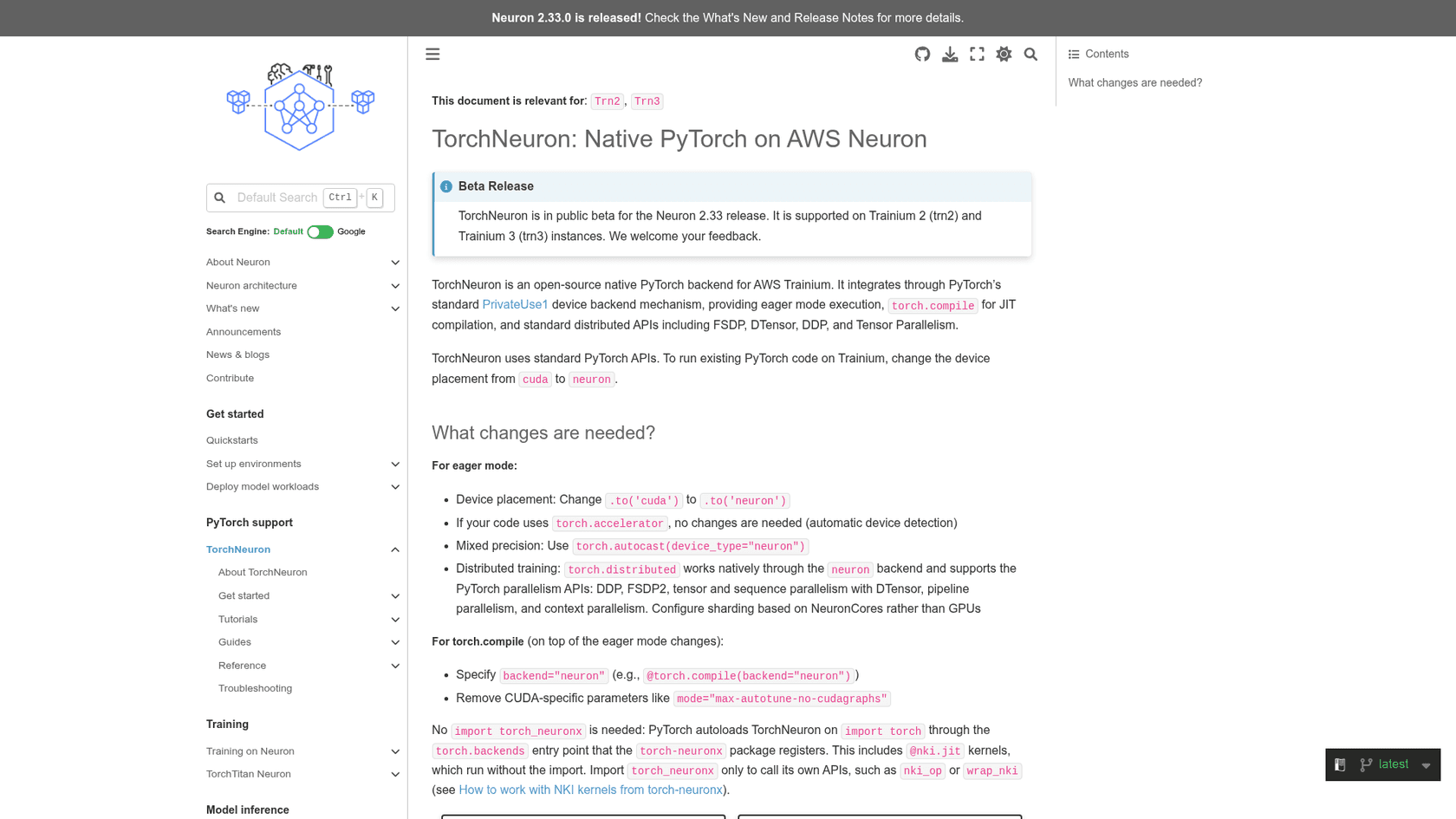Open the PrivateUse1 link
This screenshot has width=1456, height=819.
515,304
